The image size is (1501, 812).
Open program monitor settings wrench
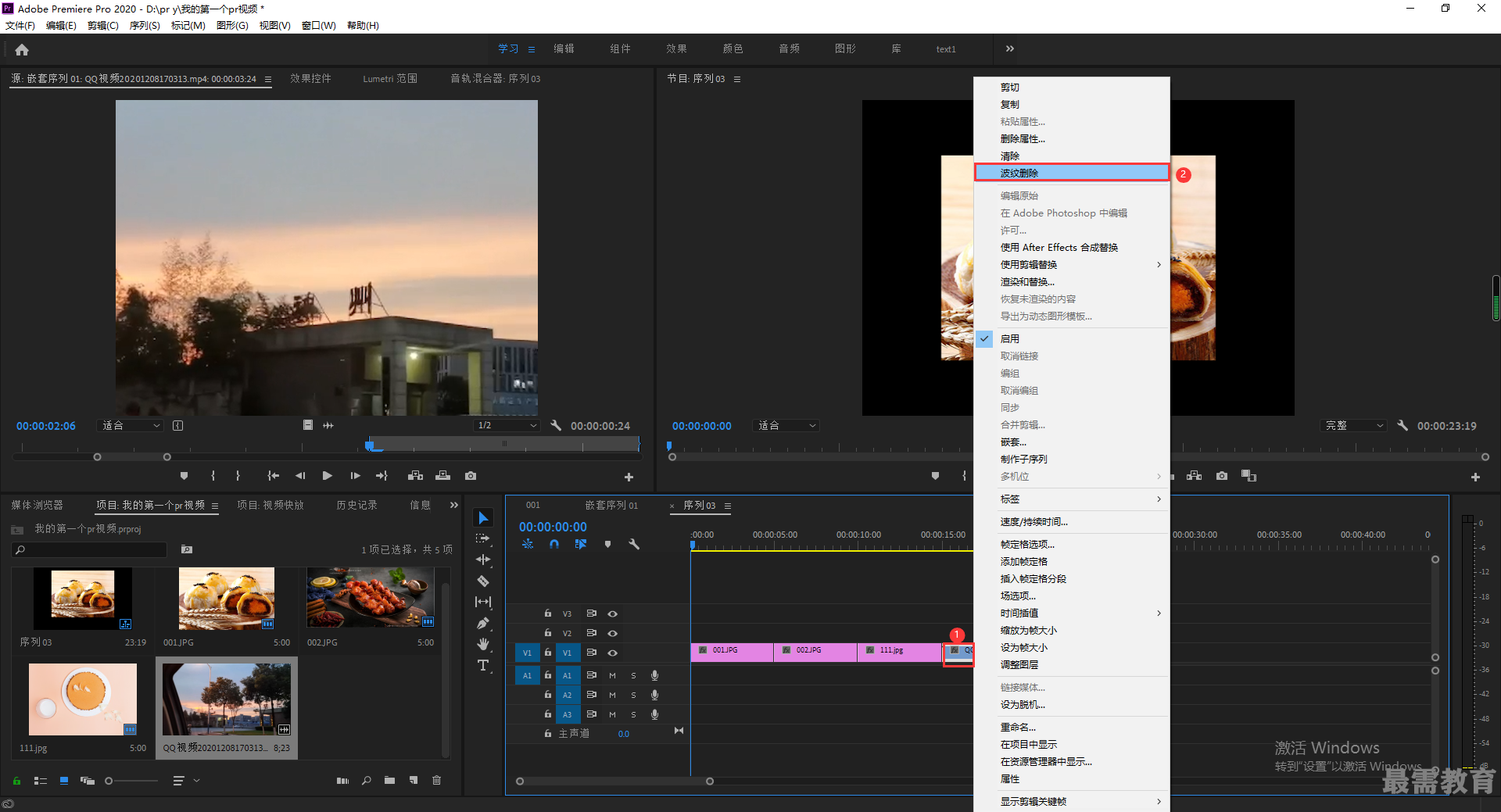point(1402,425)
